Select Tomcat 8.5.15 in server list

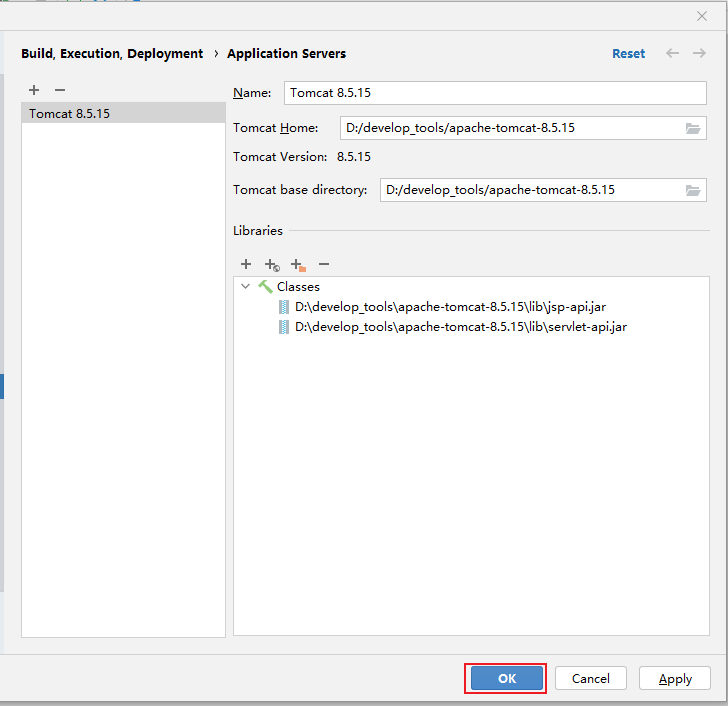pyautogui.click(x=124, y=113)
